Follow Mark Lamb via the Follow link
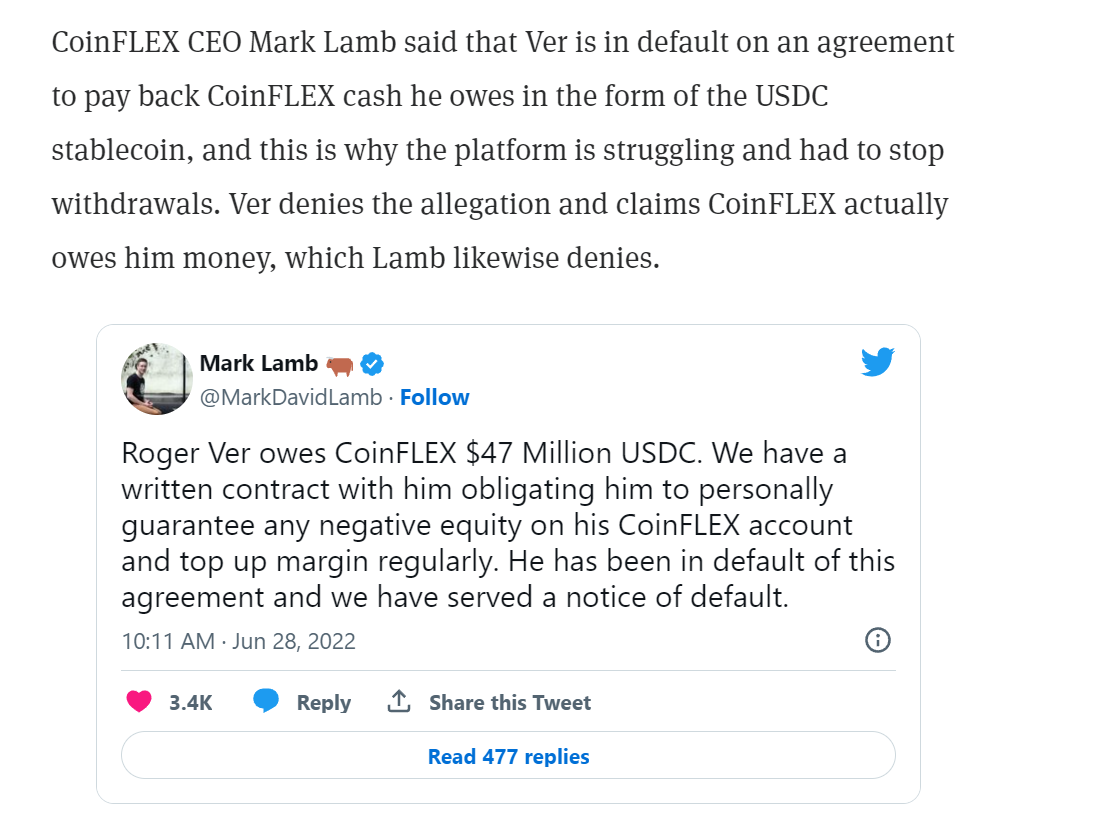 coord(434,397)
